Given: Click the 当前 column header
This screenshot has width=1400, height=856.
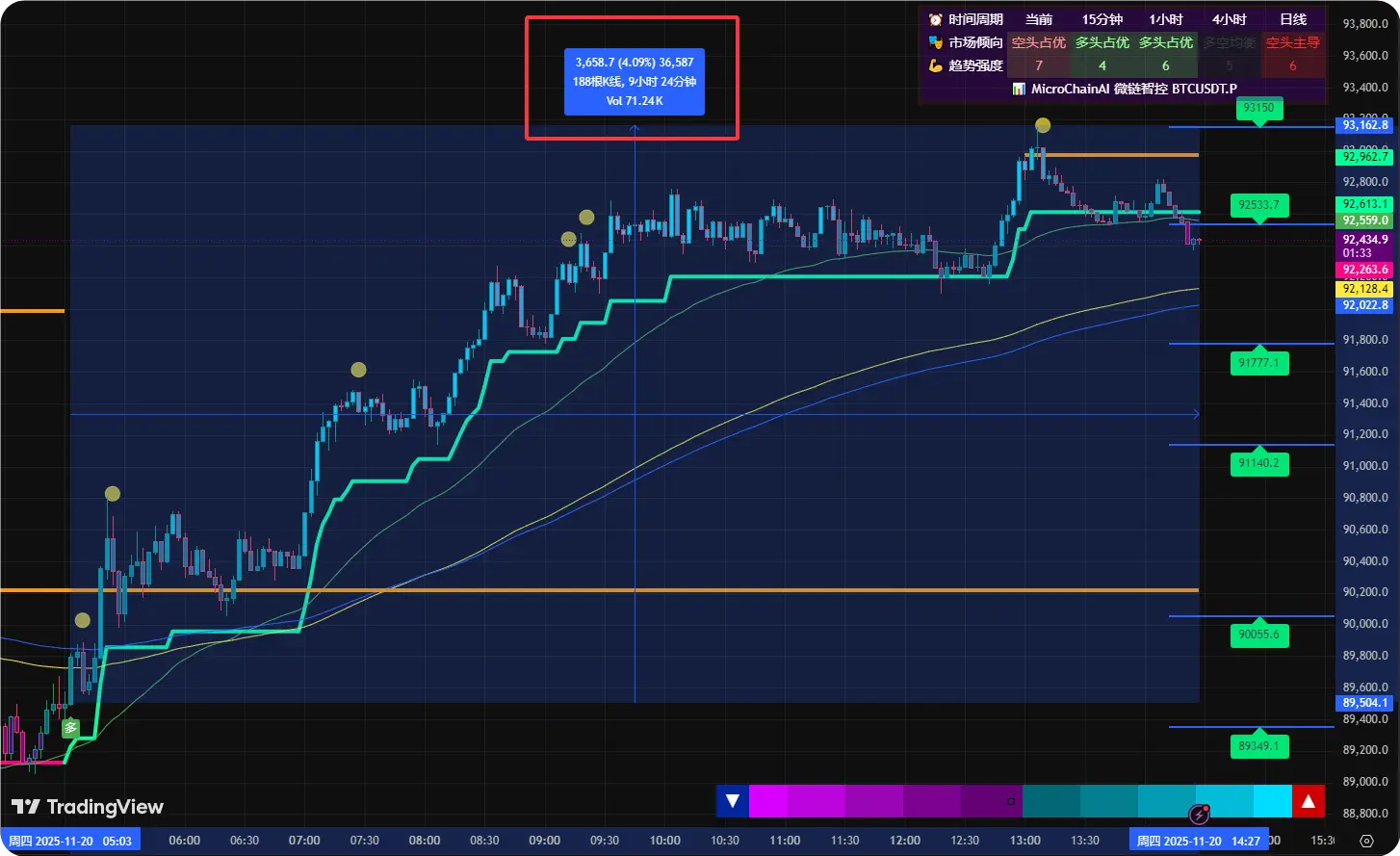Looking at the screenshot, I should point(1039,19).
